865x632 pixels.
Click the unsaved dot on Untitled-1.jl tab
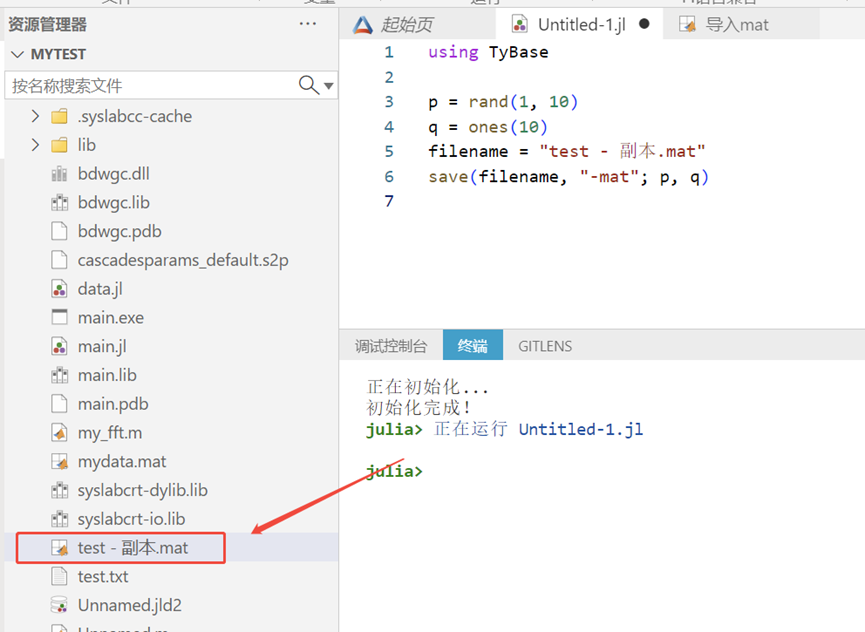644,24
